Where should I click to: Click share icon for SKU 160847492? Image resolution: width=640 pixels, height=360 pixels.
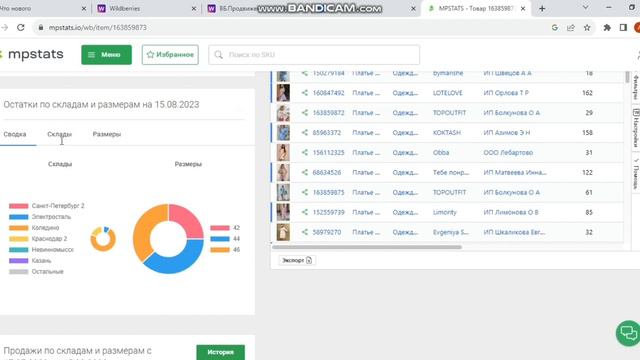pos(304,93)
